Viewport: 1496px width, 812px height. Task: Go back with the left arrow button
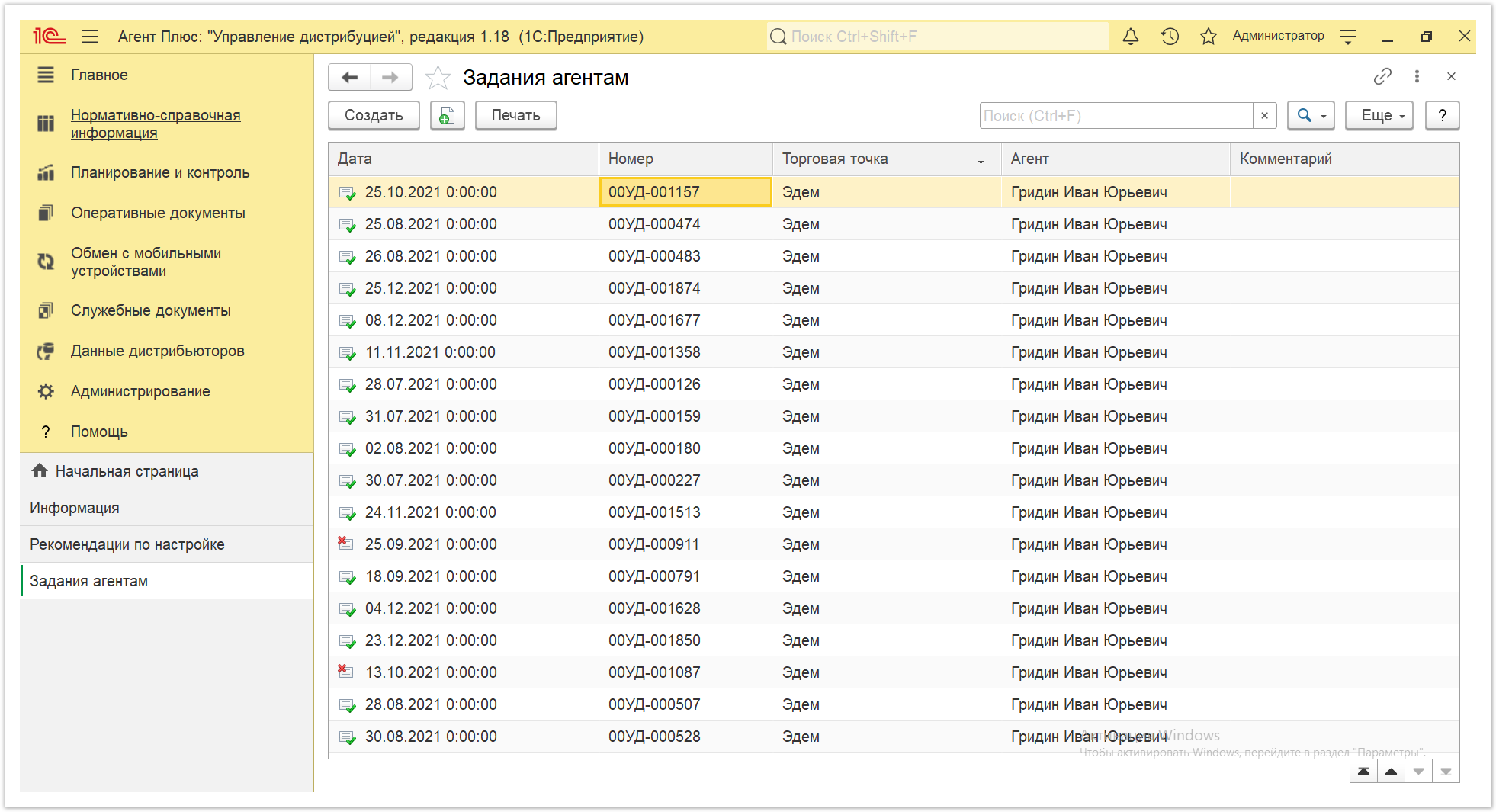click(x=350, y=77)
